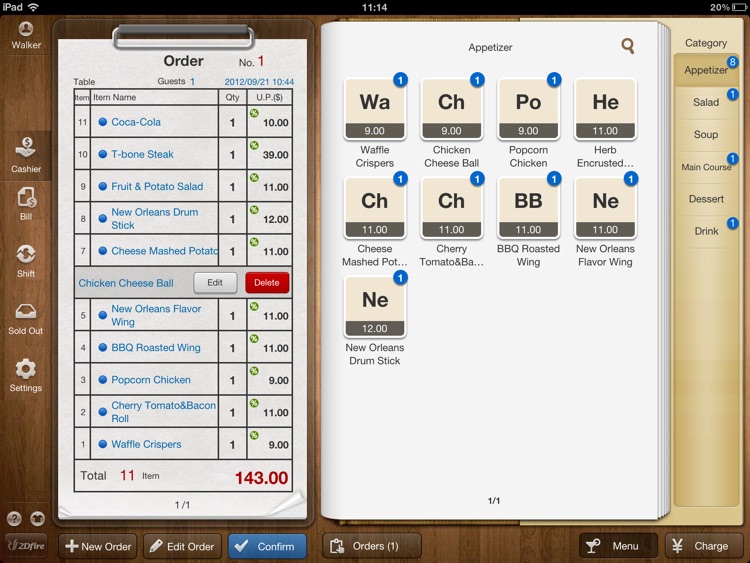
Task: Open the Bill section
Action: (x=26, y=203)
